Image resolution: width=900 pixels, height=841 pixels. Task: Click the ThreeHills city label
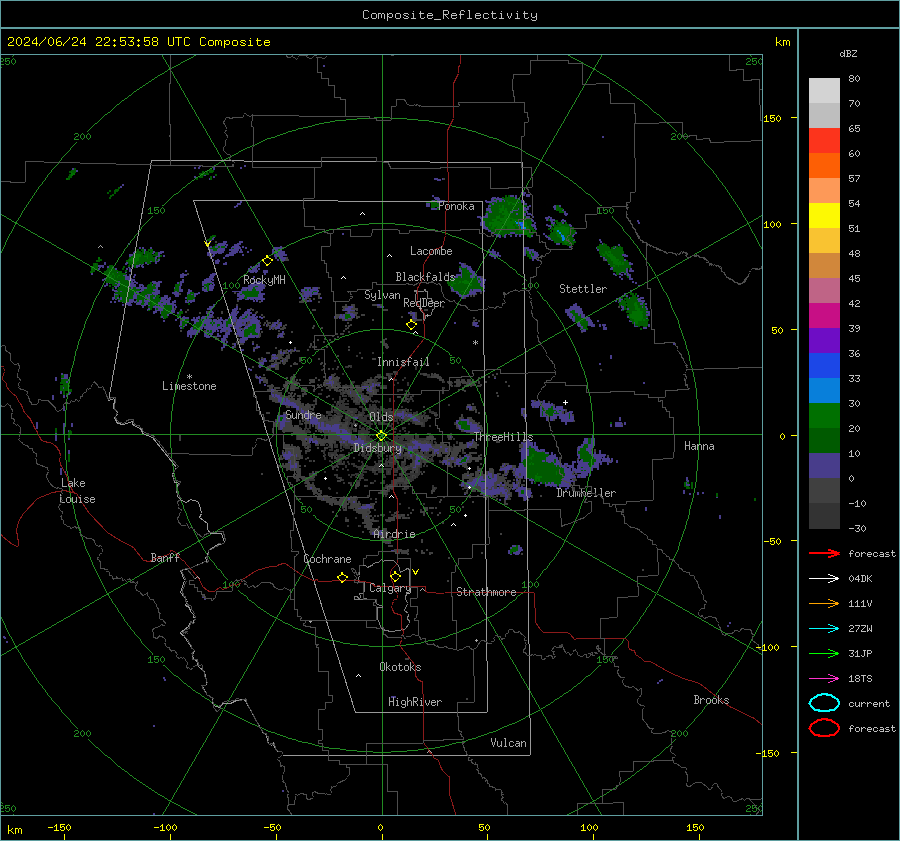point(503,437)
